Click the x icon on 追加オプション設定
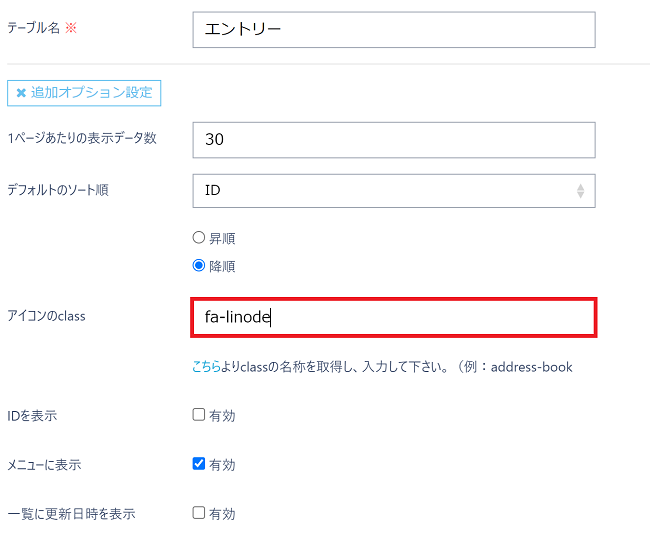650x540 pixels. click(21, 93)
